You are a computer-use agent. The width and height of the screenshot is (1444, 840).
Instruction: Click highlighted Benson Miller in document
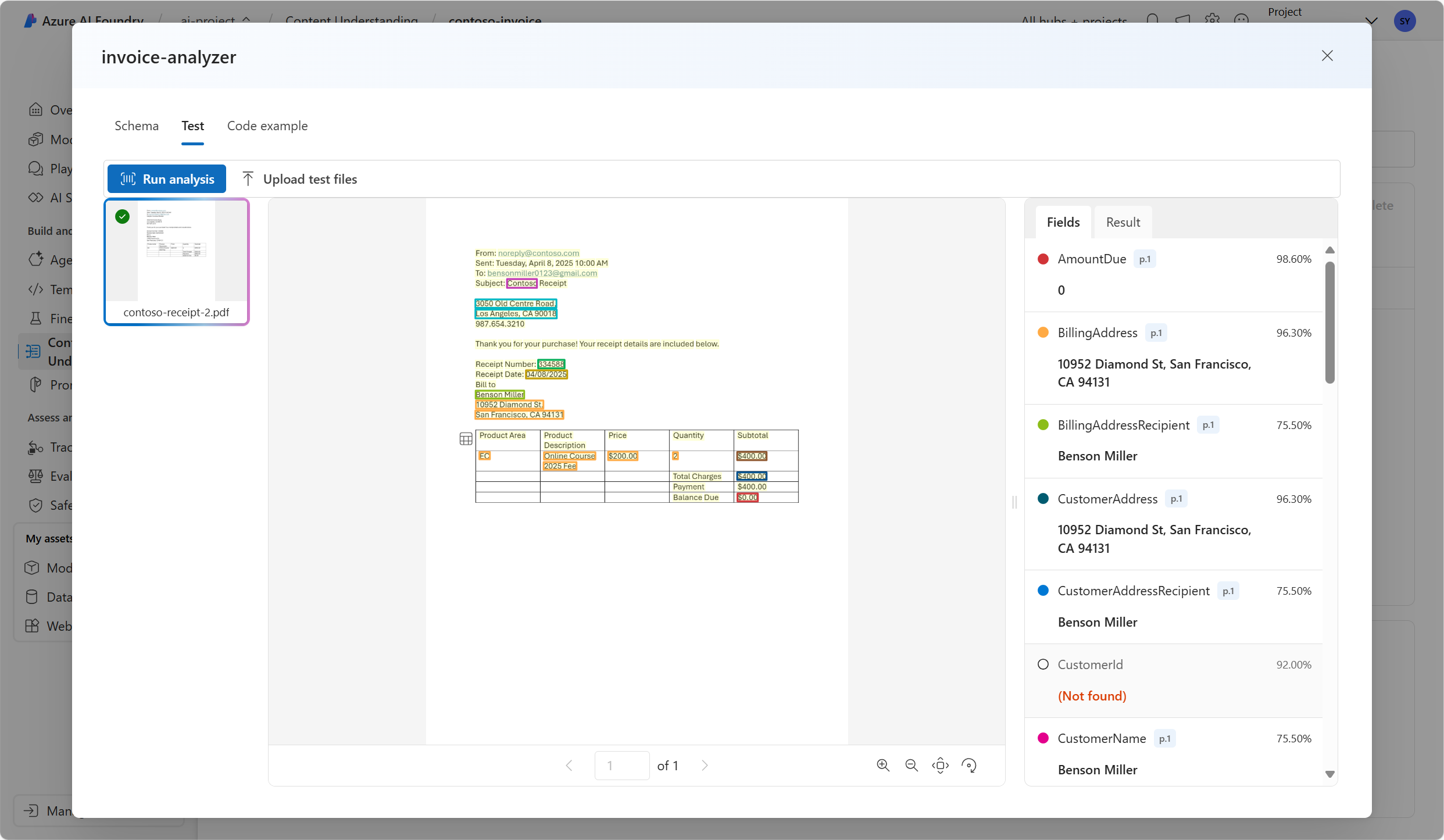click(499, 395)
